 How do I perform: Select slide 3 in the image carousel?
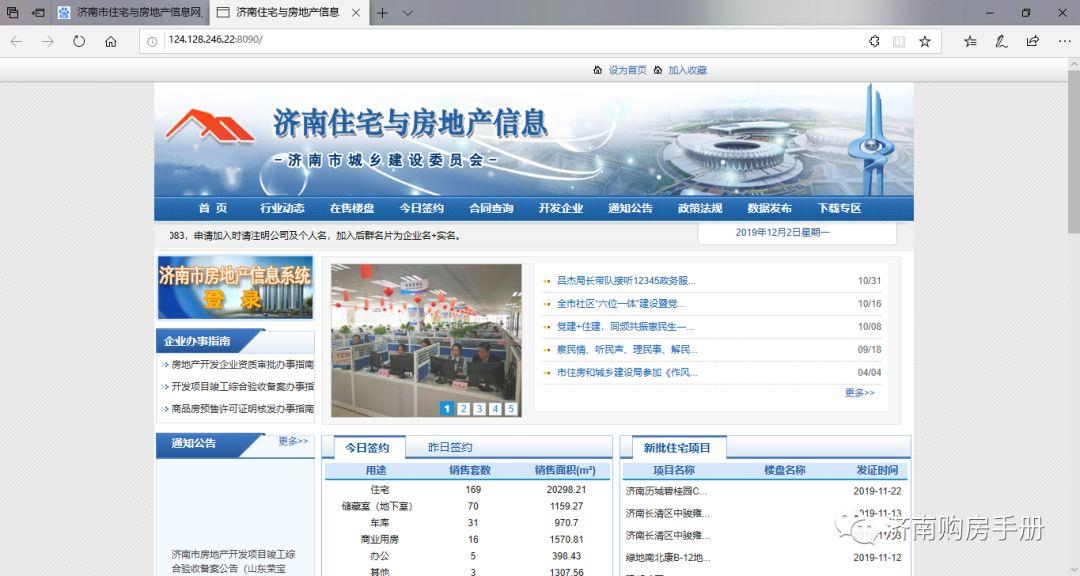[479, 408]
